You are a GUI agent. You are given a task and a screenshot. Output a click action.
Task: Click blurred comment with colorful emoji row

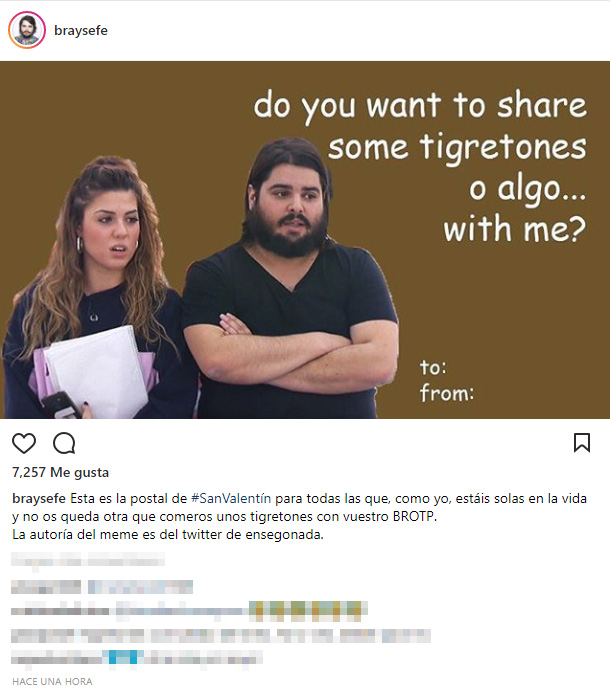(x=189, y=611)
